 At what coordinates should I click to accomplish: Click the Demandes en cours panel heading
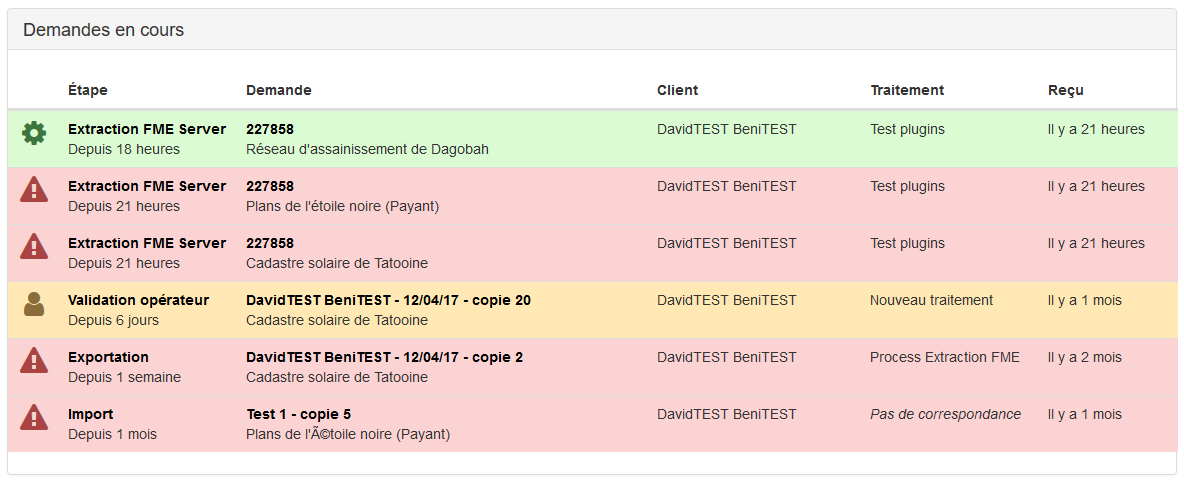pyautogui.click(x=104, y=30)
